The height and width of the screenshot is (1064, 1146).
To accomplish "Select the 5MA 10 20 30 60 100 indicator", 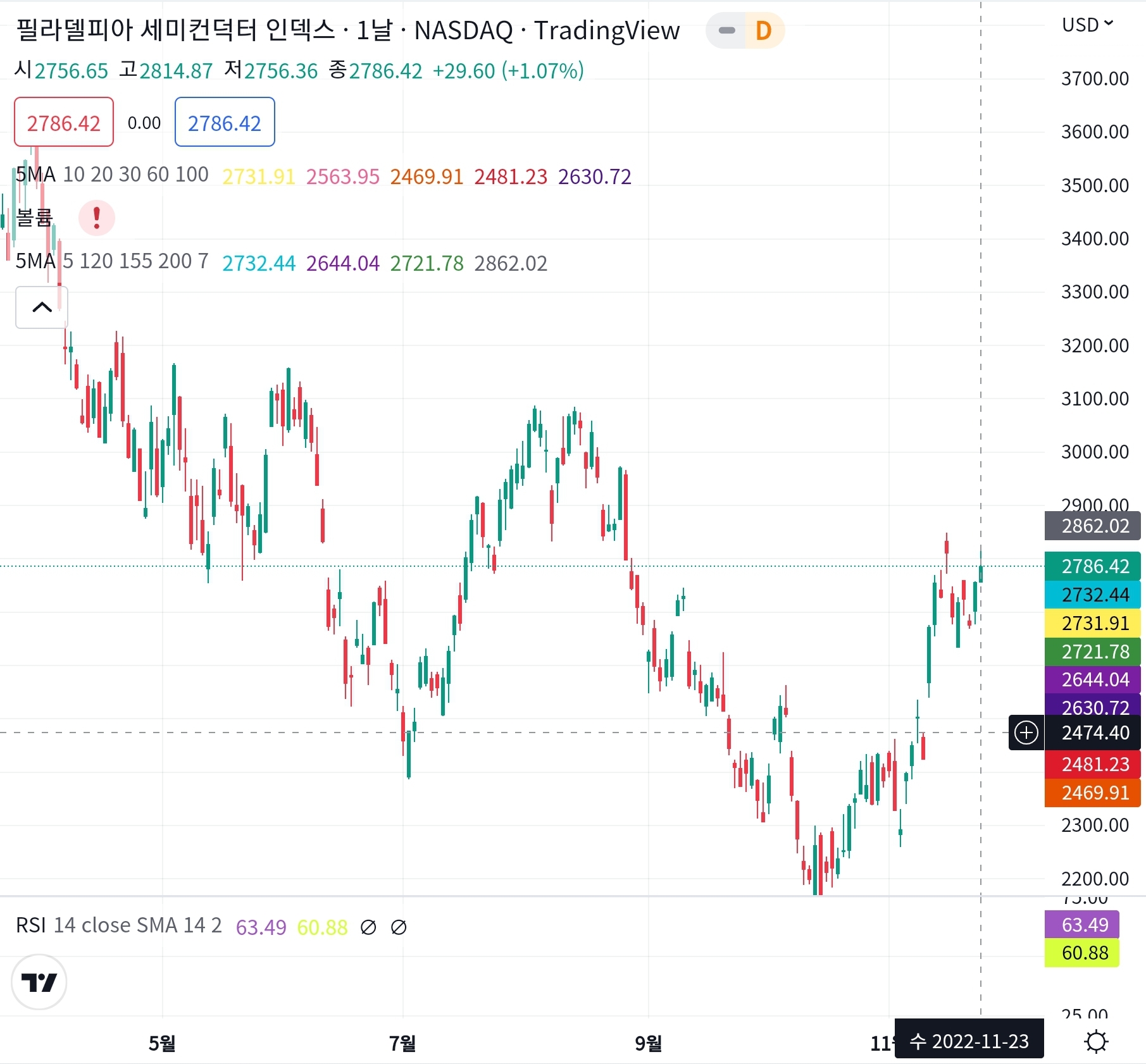I will click(112, 175).
